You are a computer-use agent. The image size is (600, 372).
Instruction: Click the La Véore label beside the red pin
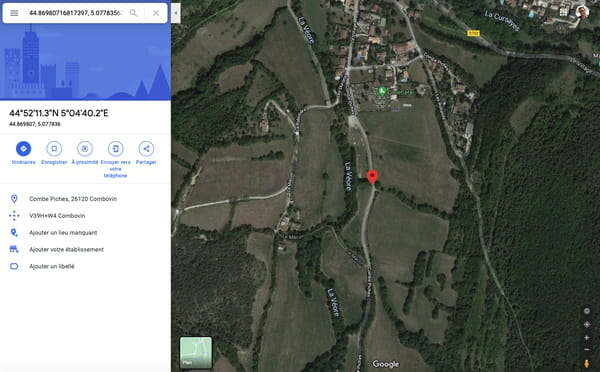pos(348,176)
